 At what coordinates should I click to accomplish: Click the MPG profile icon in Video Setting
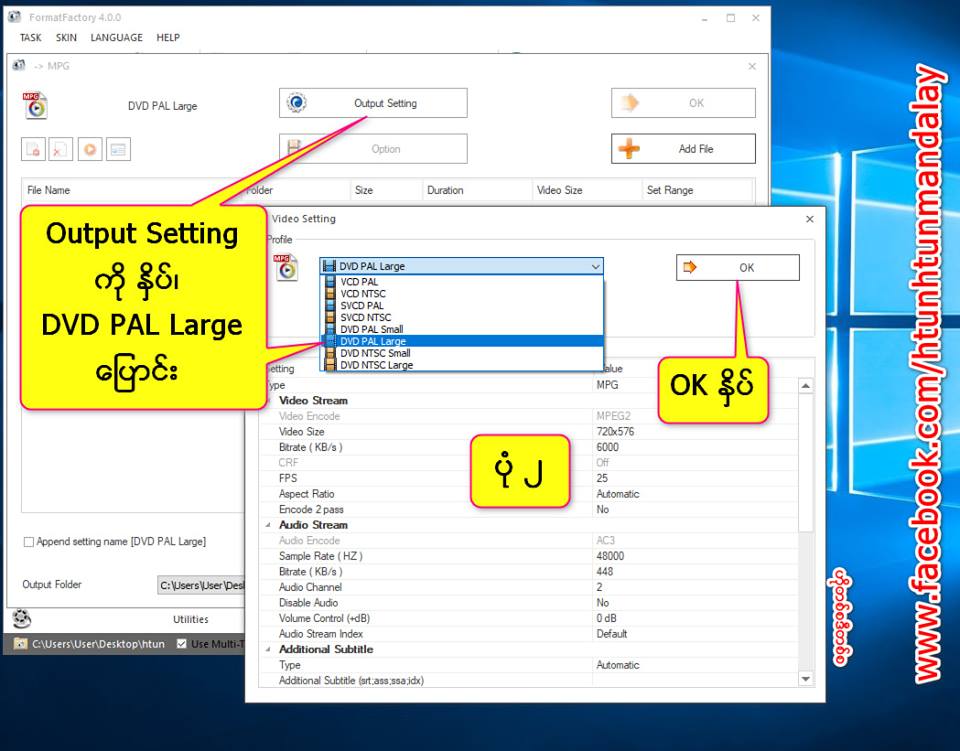click(286, 267)
